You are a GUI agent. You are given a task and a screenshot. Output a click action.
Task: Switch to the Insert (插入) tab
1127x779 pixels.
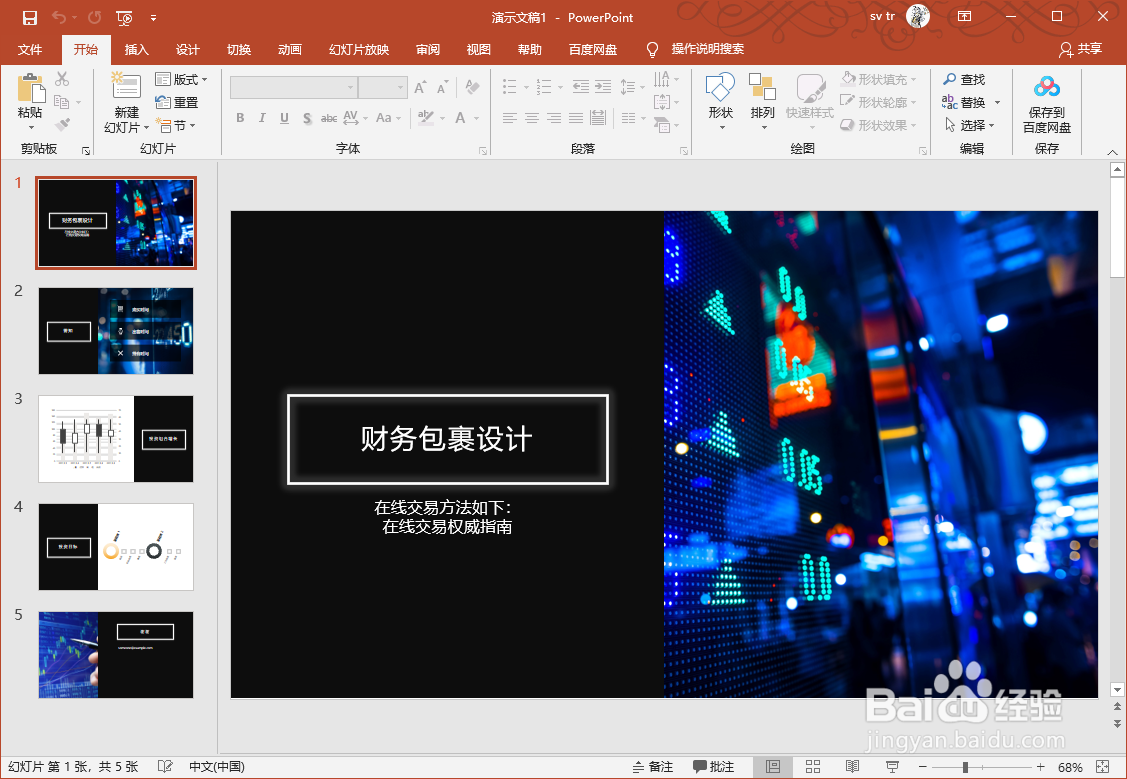[x=137, y=50]
